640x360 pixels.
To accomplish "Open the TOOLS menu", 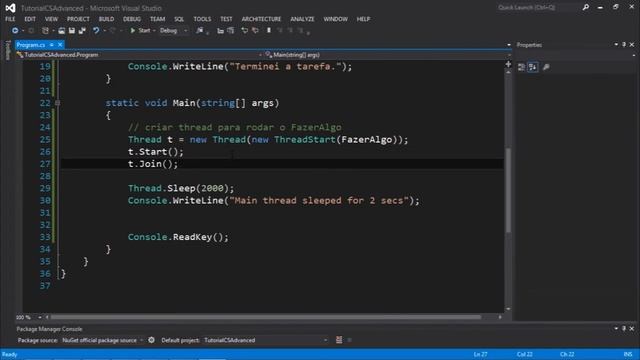I will tap(202, 19).
